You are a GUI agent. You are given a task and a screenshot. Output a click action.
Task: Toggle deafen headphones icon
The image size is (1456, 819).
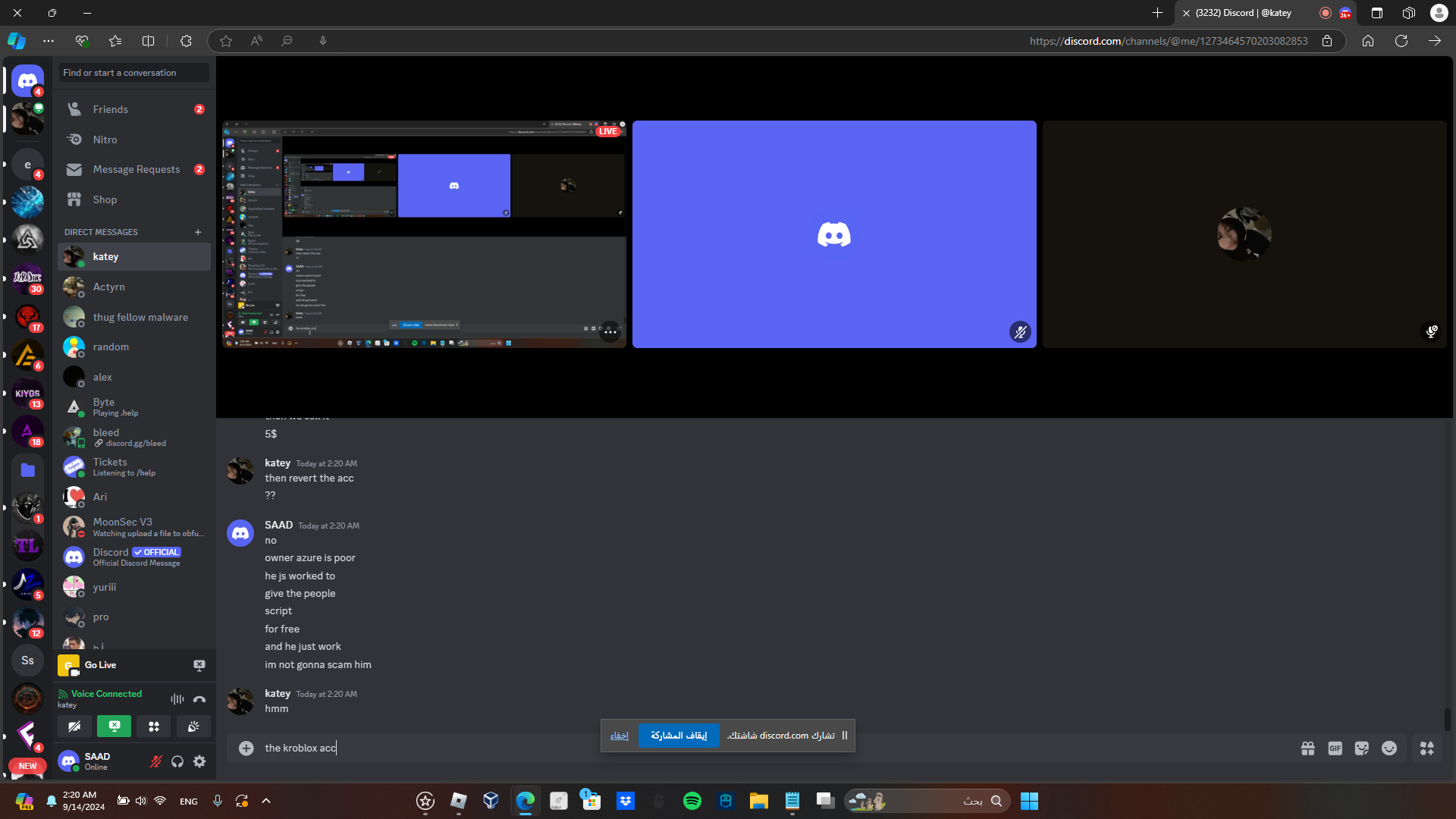pyautogui.click(x=177, y=761)
